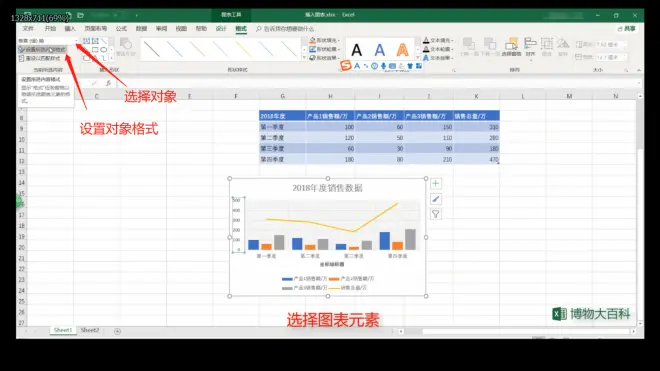Click Reset to Match Style button

[x=40, y=59]
